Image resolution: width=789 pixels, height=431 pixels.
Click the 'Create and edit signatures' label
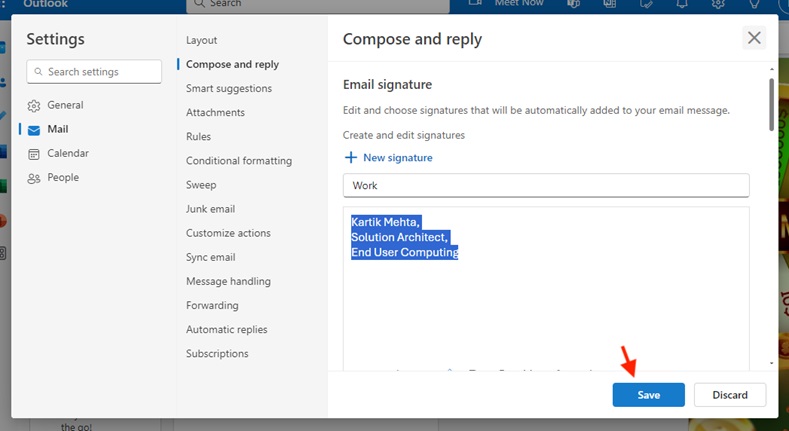(x=404, y=135)
